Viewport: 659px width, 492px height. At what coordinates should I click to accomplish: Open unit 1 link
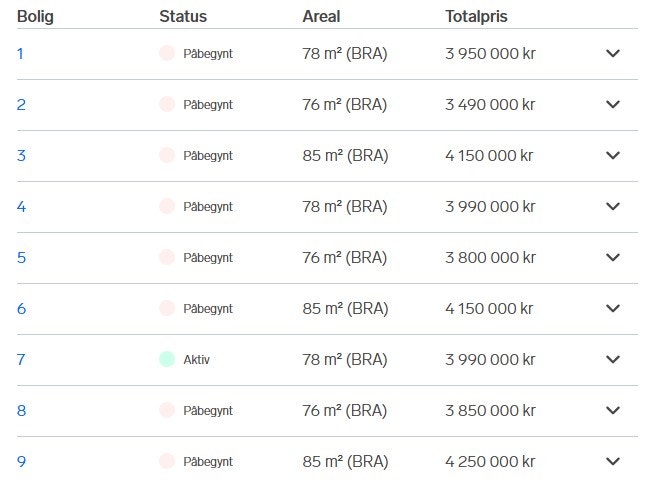[20, 54]
